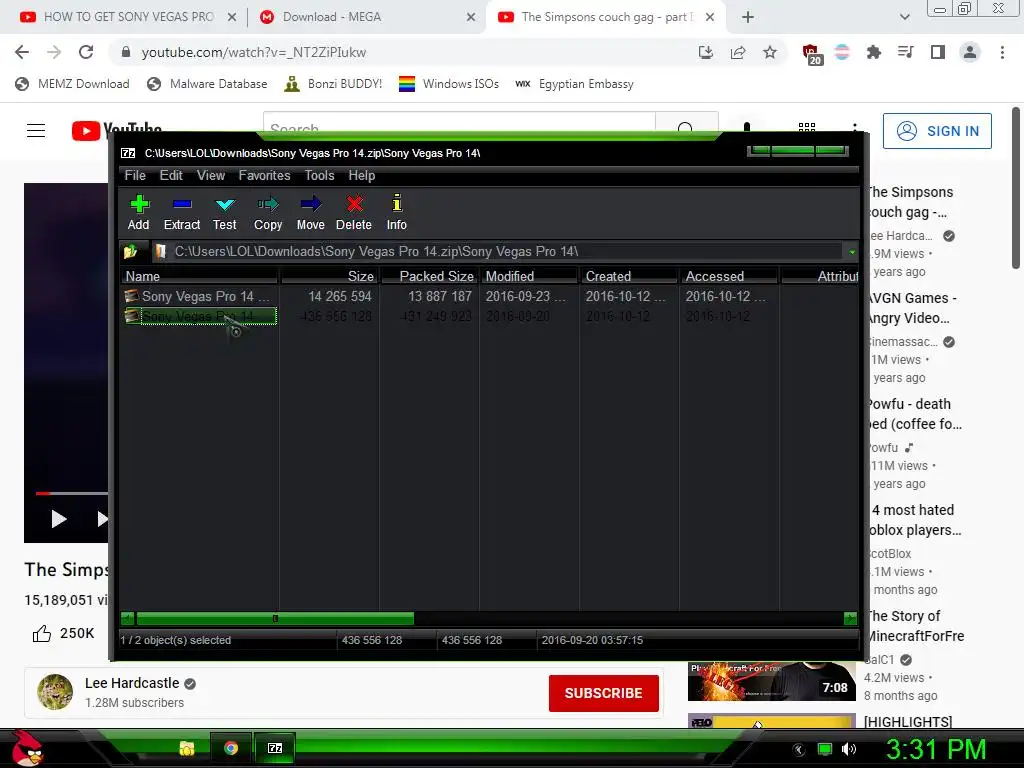Open the Chrome three-dot menu
This screenshot has height=768, width=1024.
click(x=1002, y=52)
